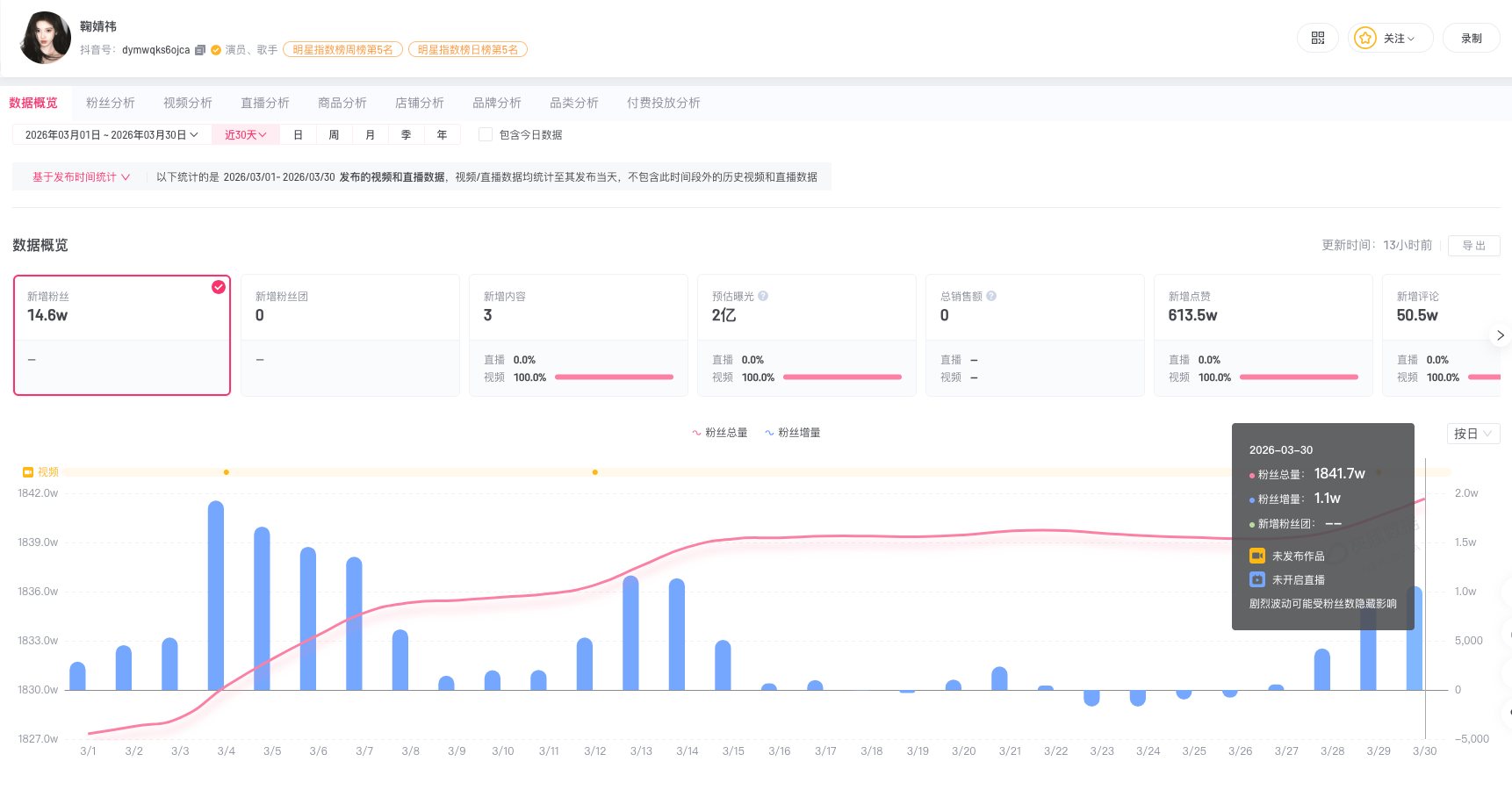Click the 预估曝光 help question-mark icon
Screen dimensions: 1512x790
click(x=763, y=296)
